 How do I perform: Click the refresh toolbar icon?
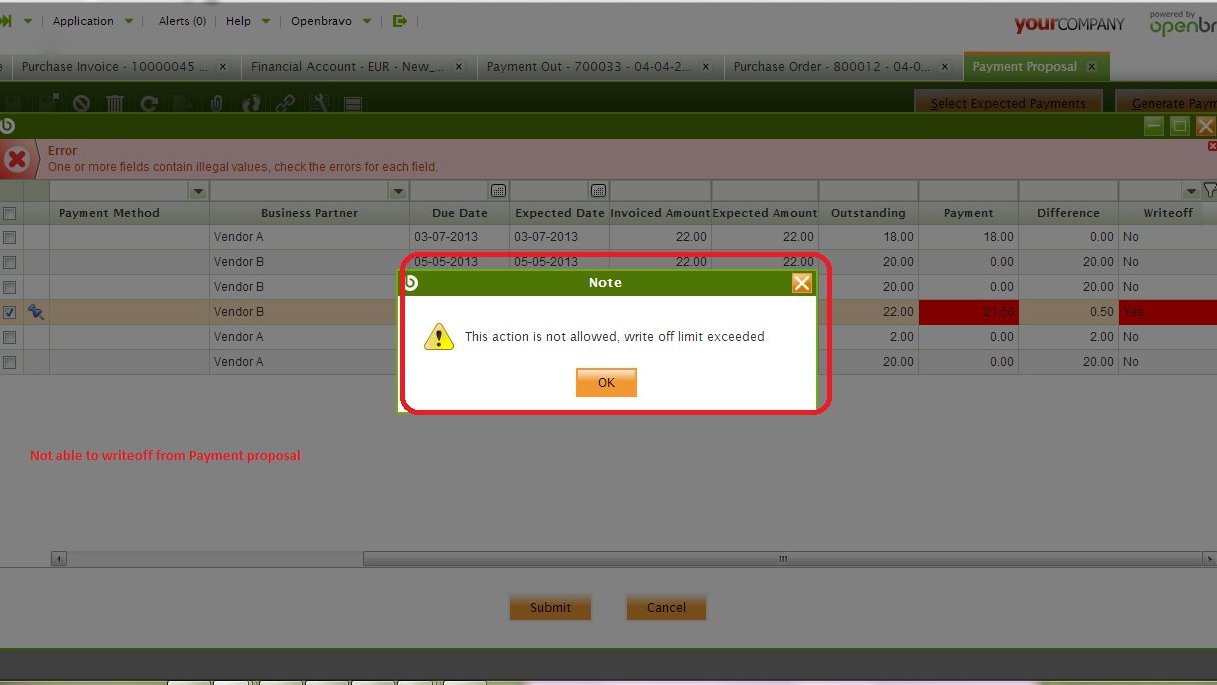(149, 103)
